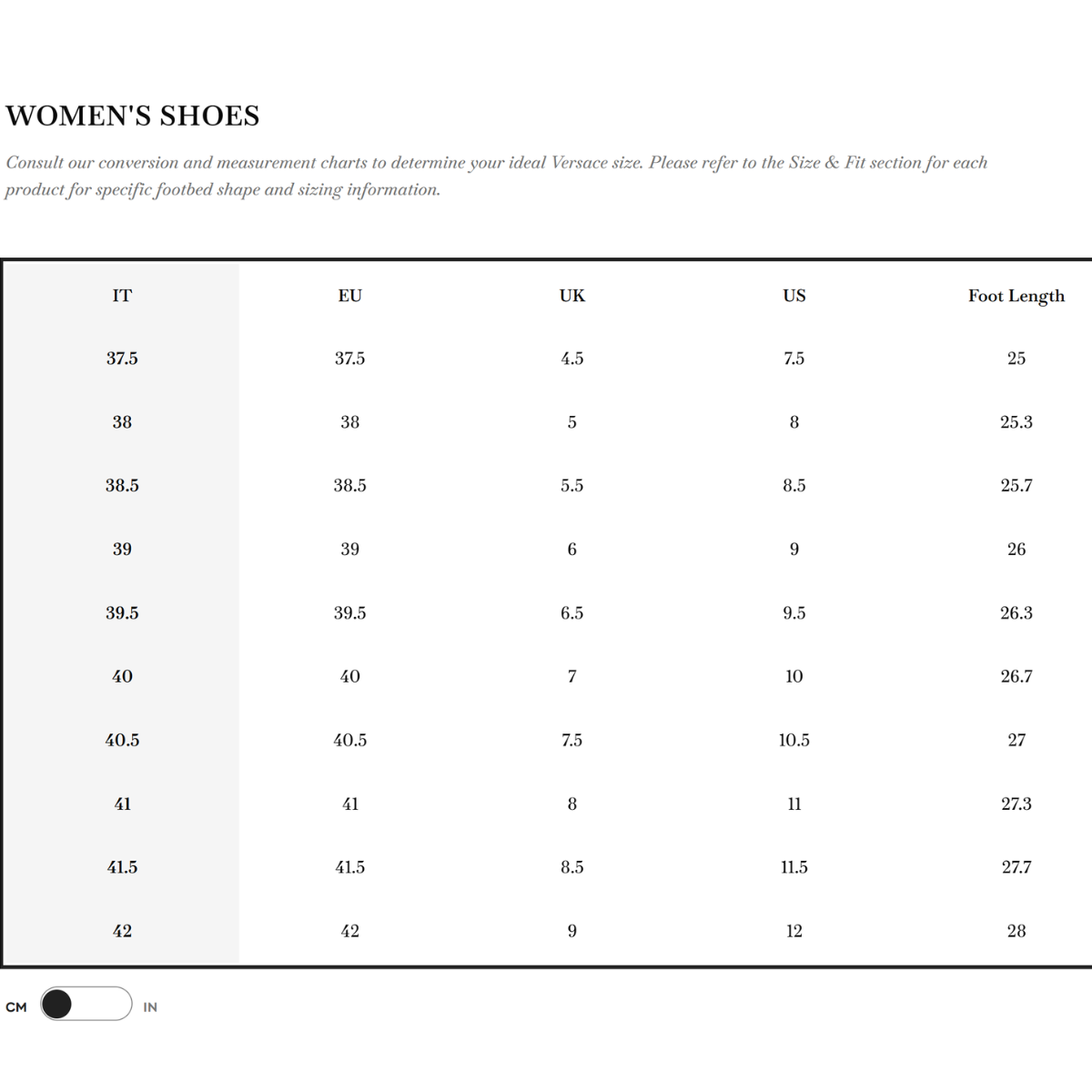Click the WOMEN'S SHOES heading
The height and width of the screenshot is (1092, 1092).
click(x=133, y=116)
